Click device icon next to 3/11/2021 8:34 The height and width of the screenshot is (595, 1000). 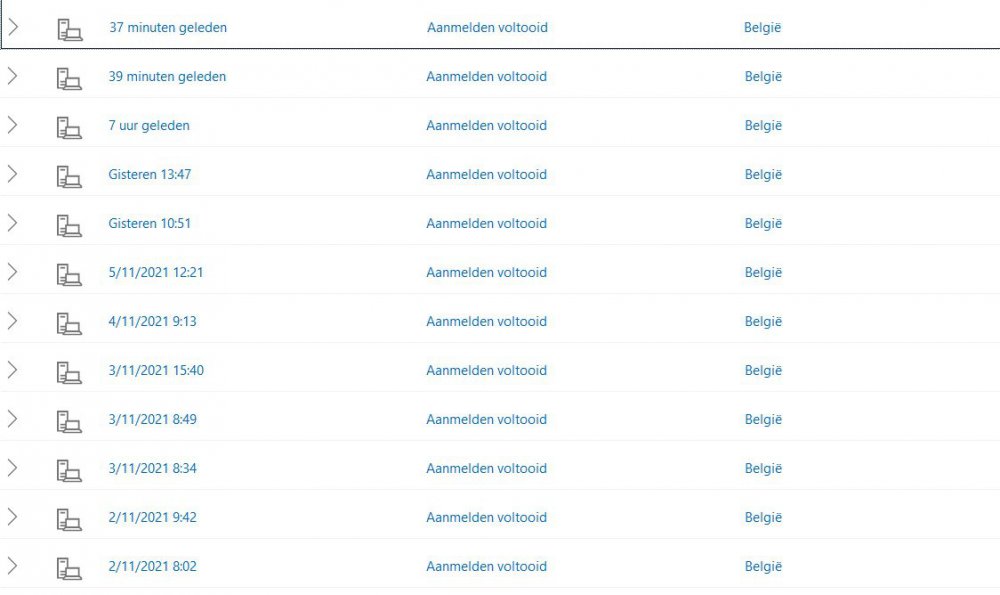point(69,469)
